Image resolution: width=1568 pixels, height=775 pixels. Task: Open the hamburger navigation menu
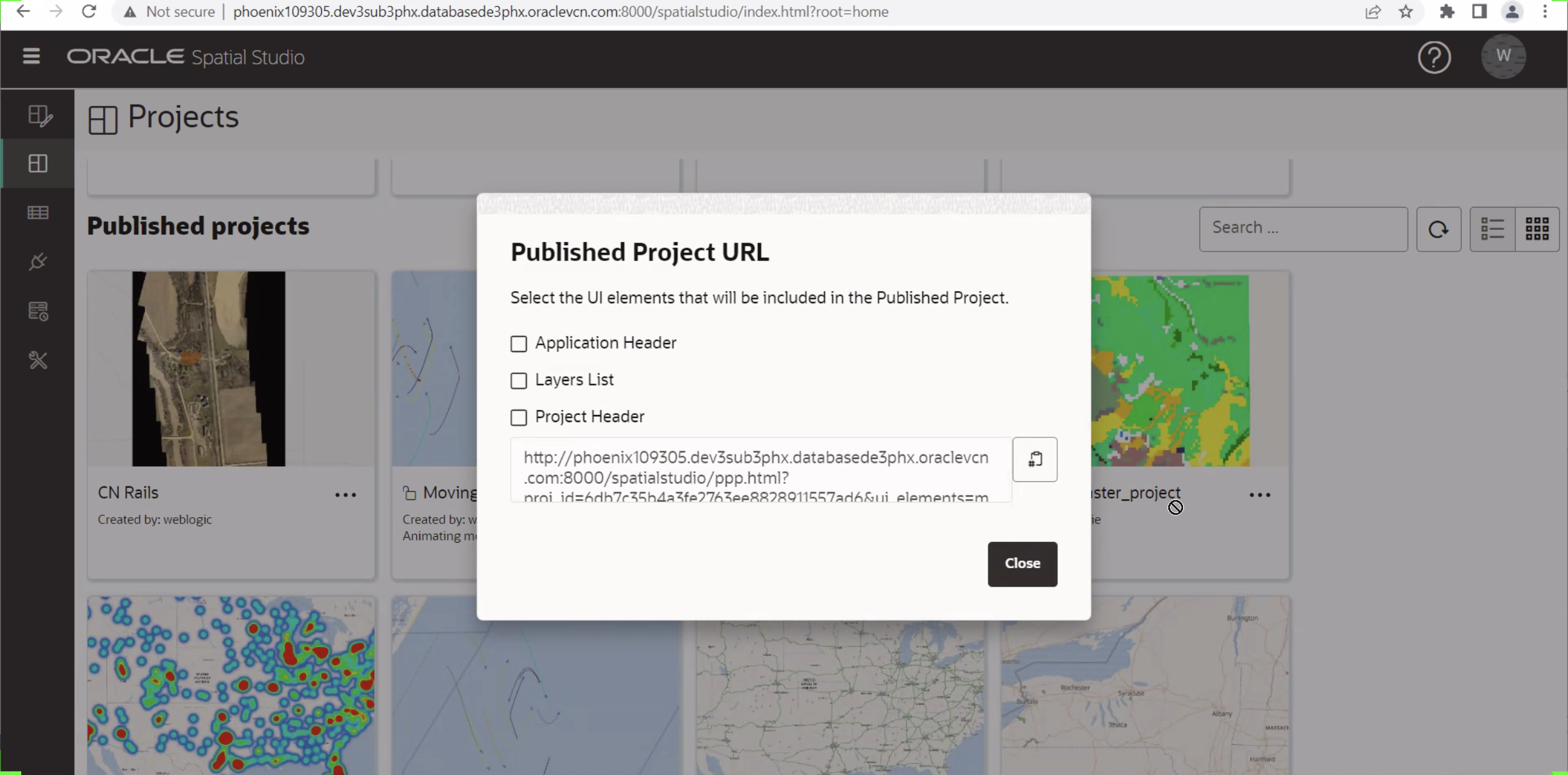coord(31,57)
